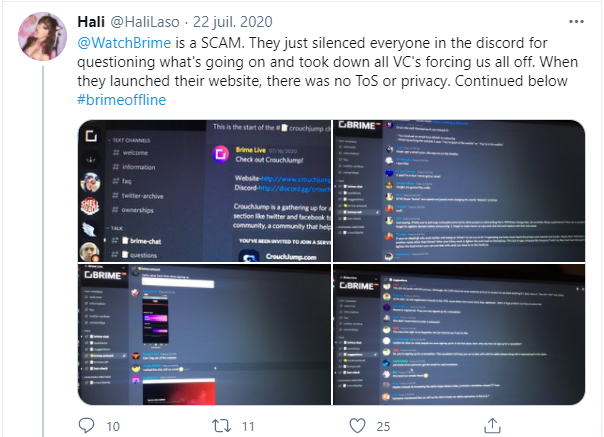Image resolution: width=604 pixels, height=437 pixels.
Task: Visit the @WatchBrime mention
Action: coord(119,44)
